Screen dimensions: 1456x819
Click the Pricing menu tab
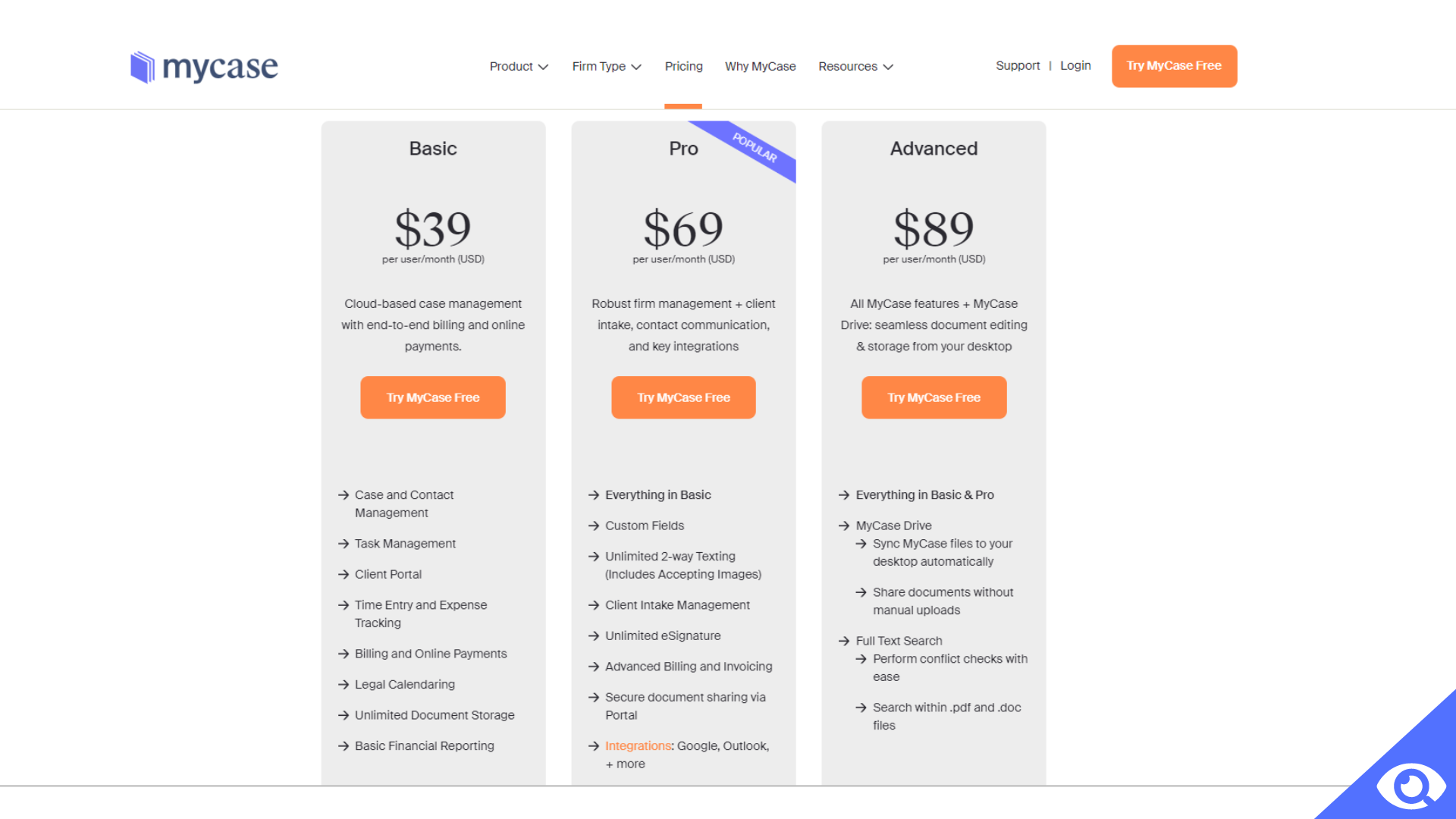(x=683, y=66)
